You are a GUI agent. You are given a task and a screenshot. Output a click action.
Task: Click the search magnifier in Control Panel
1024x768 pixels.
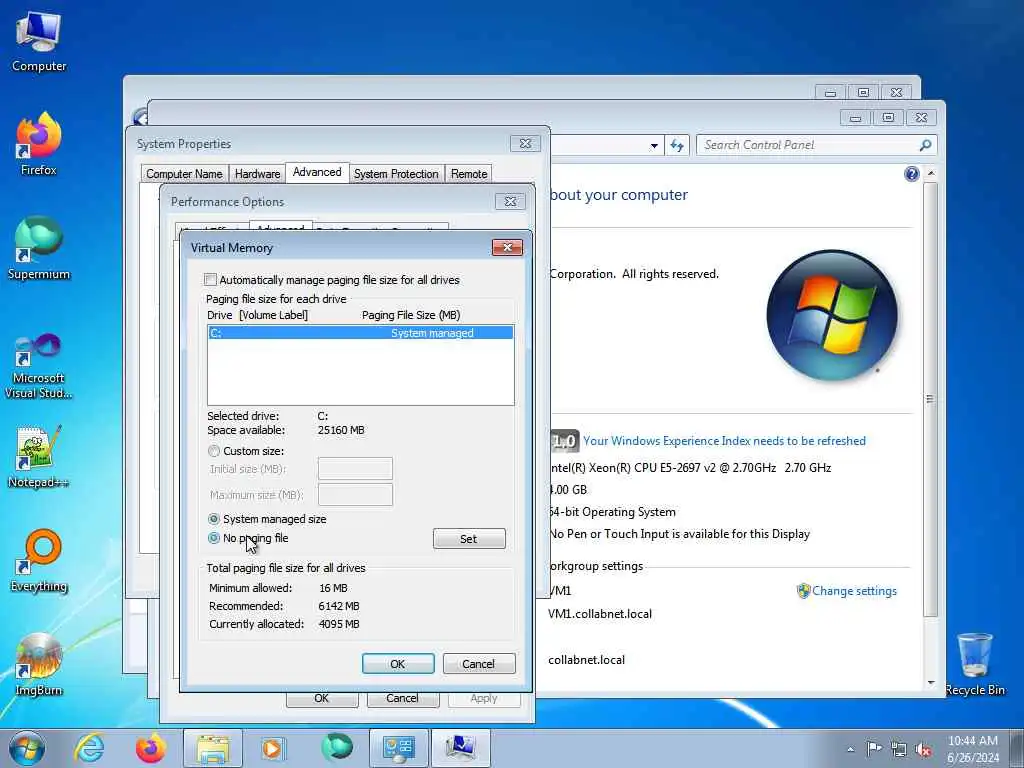pyautogui.click(x=925, y=145)
